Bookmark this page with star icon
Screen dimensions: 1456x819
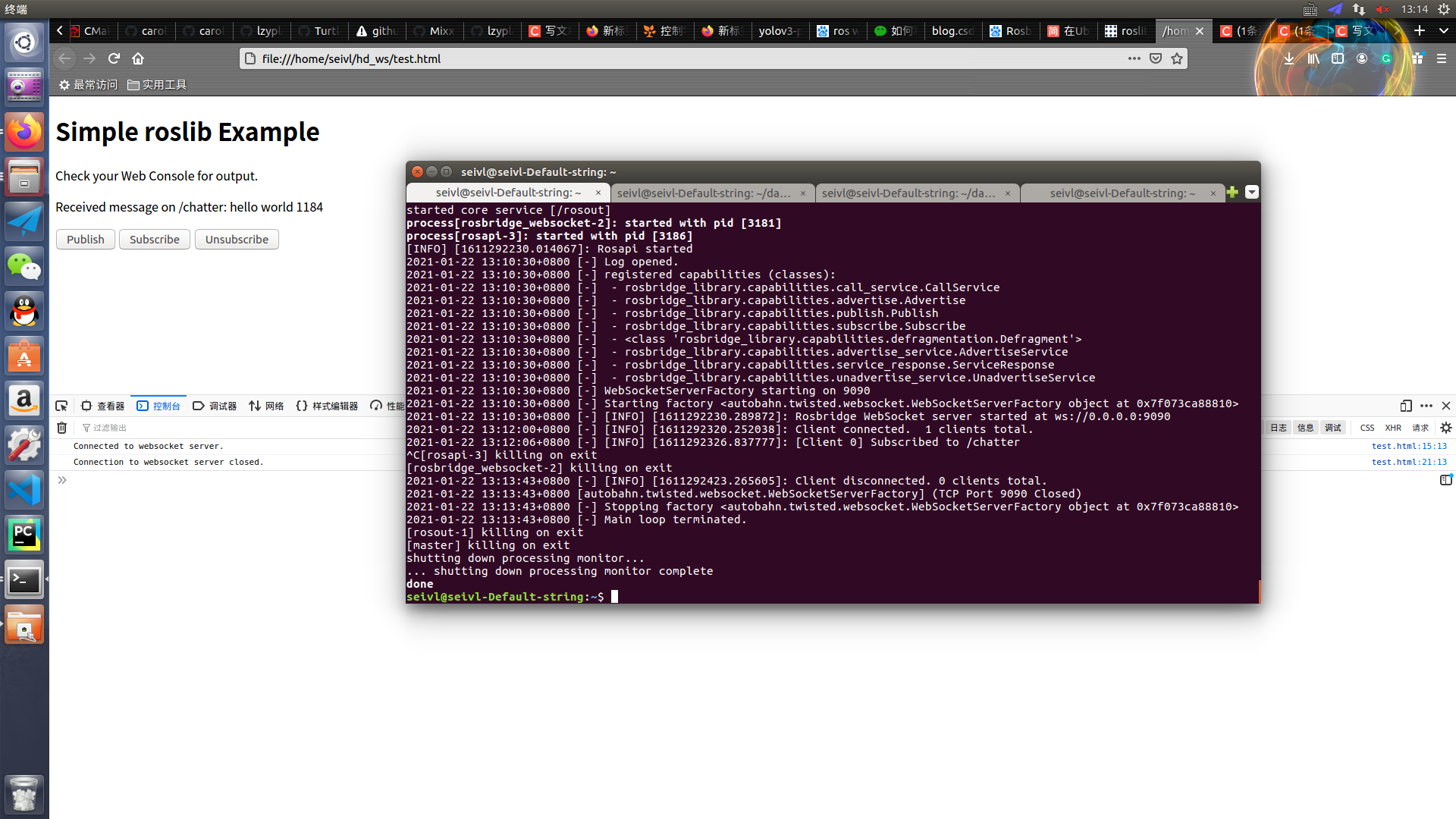pyautogui.click(x=1176, y=58)
